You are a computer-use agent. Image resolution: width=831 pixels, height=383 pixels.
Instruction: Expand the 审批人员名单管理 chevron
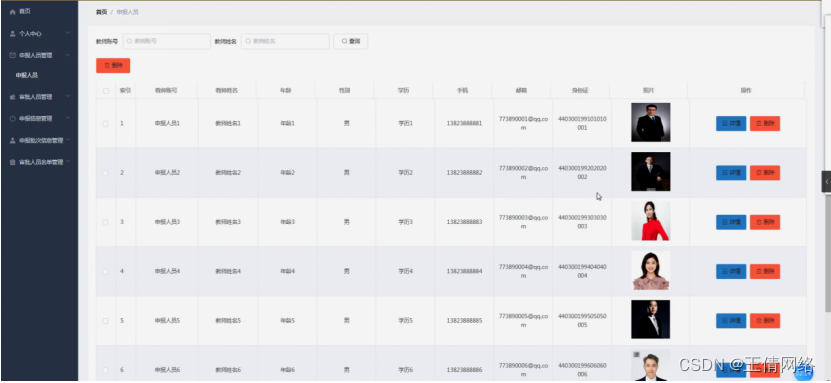click(68, 162)
